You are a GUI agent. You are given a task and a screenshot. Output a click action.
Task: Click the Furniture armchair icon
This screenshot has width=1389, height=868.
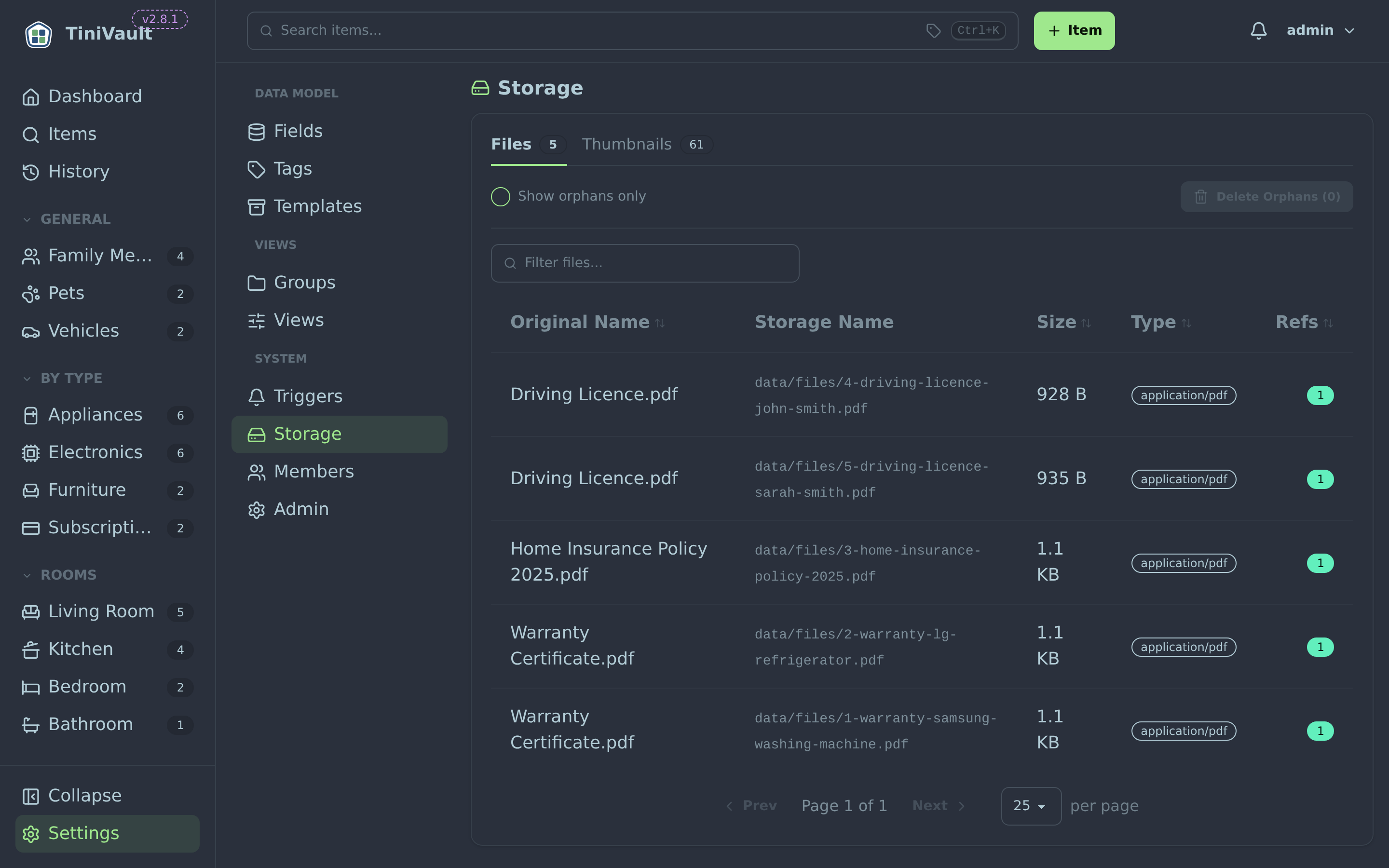30,490
